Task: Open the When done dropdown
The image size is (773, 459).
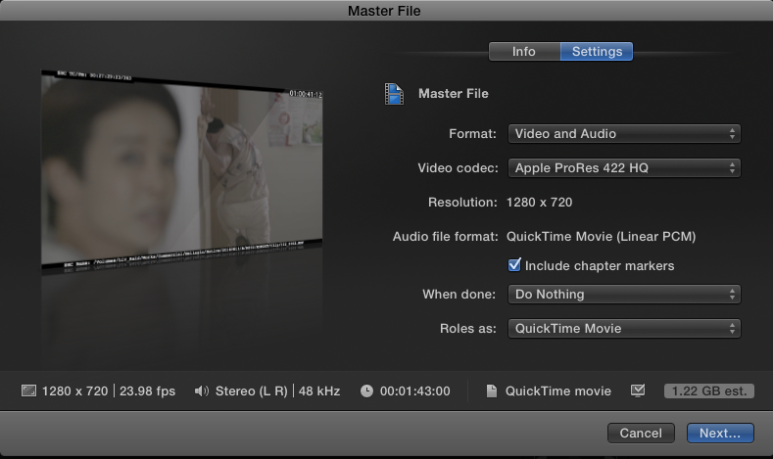Action: click(x=624, y=294)
